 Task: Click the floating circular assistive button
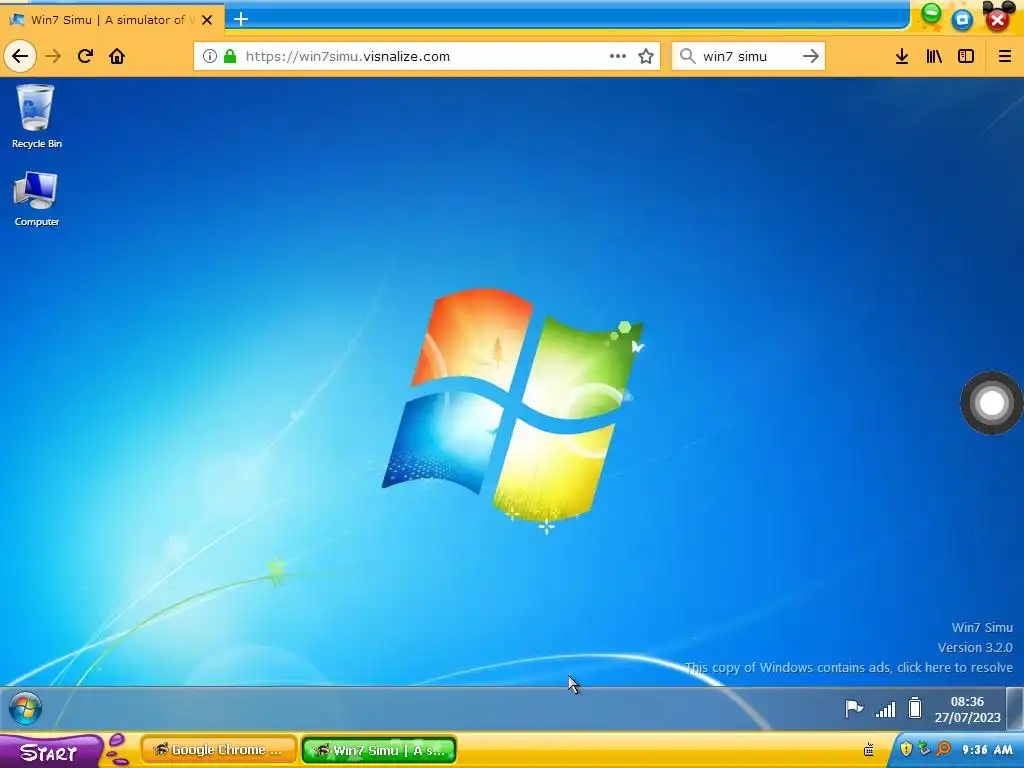click(991, 403)
